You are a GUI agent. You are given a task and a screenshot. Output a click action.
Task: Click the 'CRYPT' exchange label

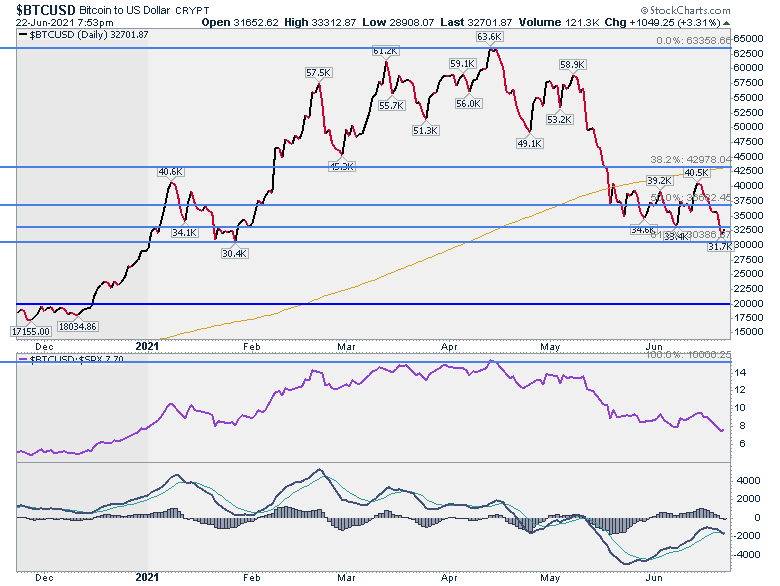click(x=193, y=10)
